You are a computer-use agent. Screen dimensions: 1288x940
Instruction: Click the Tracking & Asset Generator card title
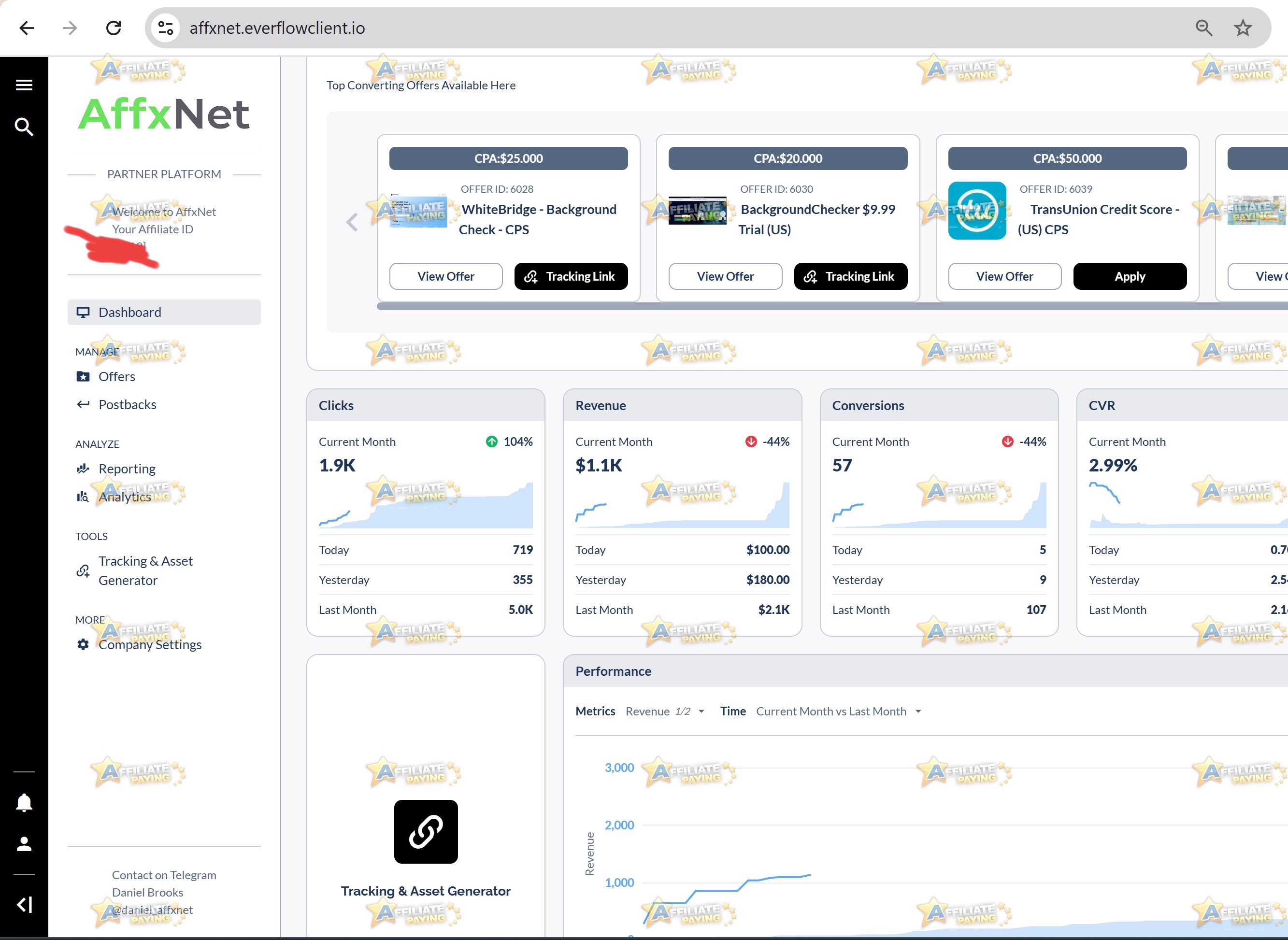click(x=426, y=891)
